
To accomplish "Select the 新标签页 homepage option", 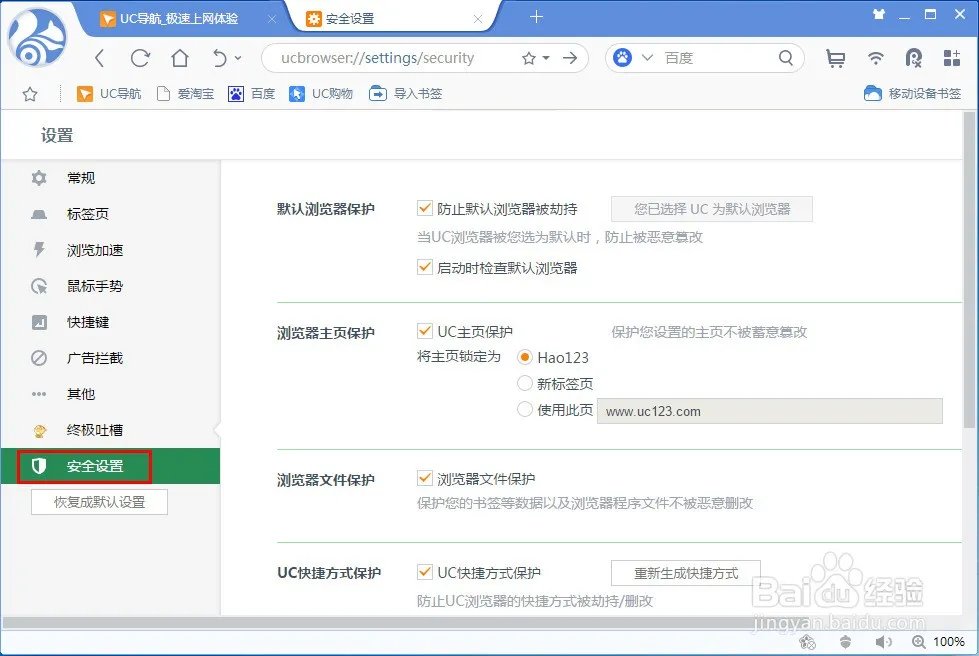I will click(525, 383).
